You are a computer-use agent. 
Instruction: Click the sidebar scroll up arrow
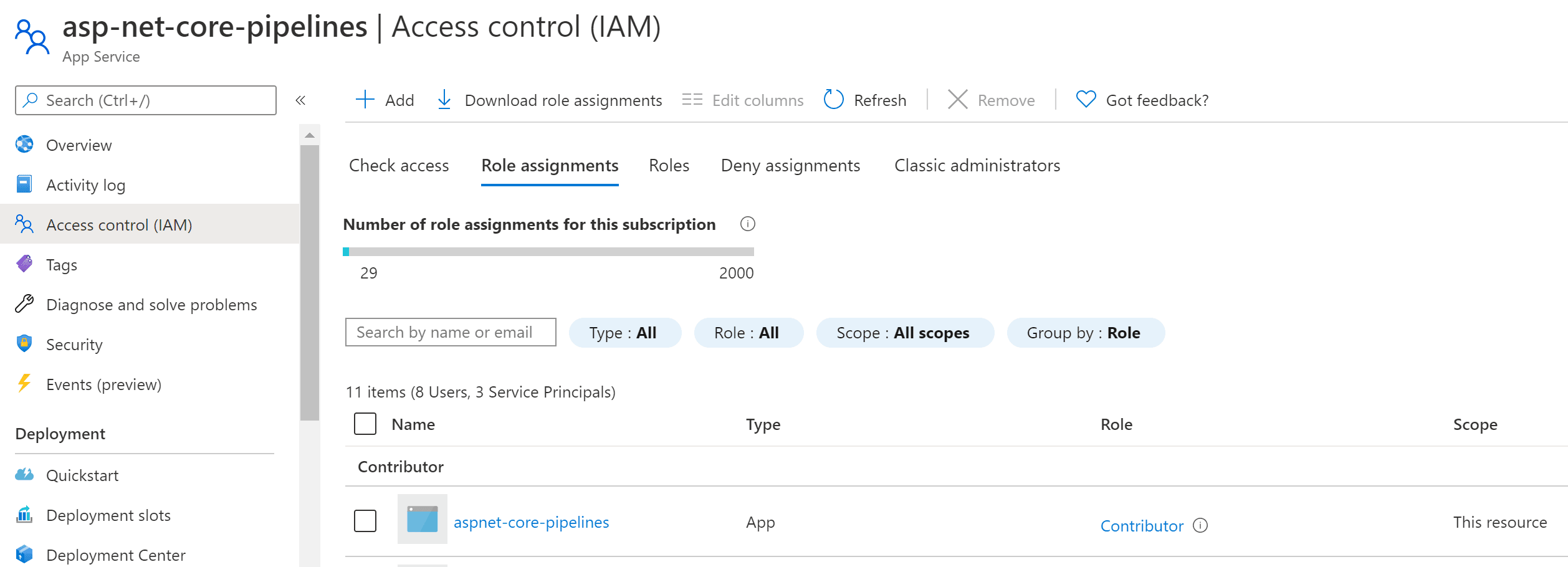[x=310, y=135]
